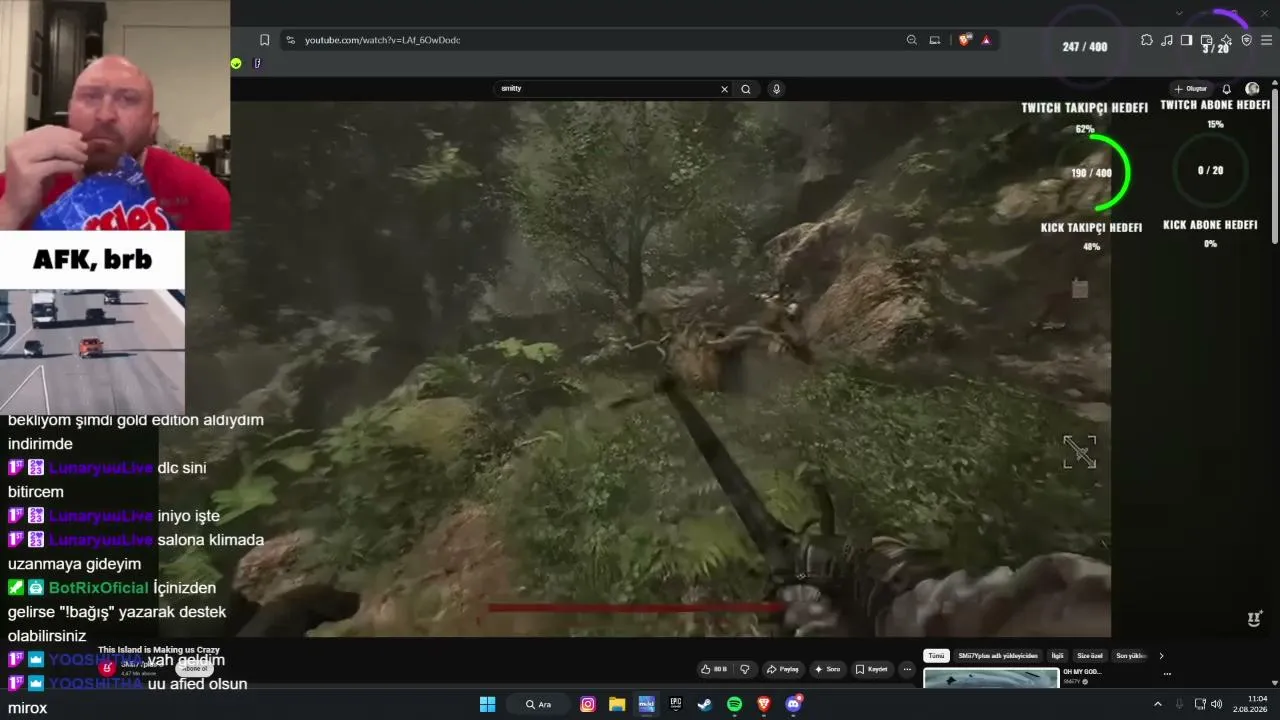Expand the chip row with the right arrow
This screenshot has width=1280, height=720.
point(1161,656)
